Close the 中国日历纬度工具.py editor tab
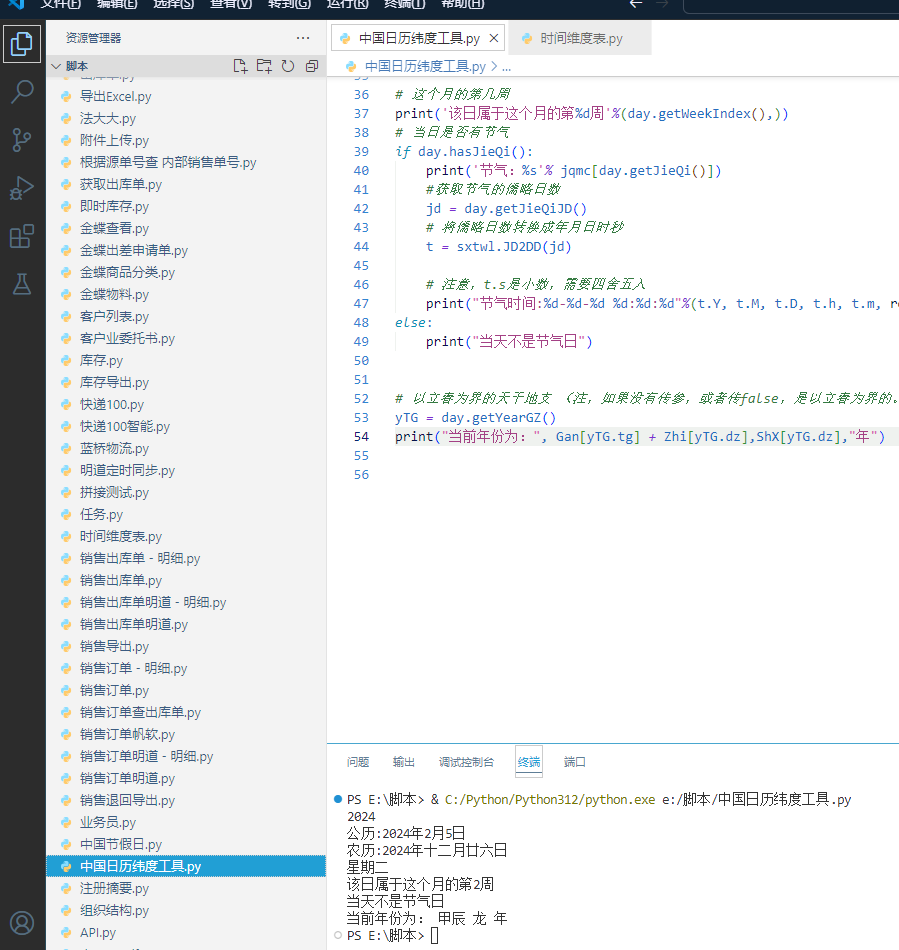 pos(493,39)
